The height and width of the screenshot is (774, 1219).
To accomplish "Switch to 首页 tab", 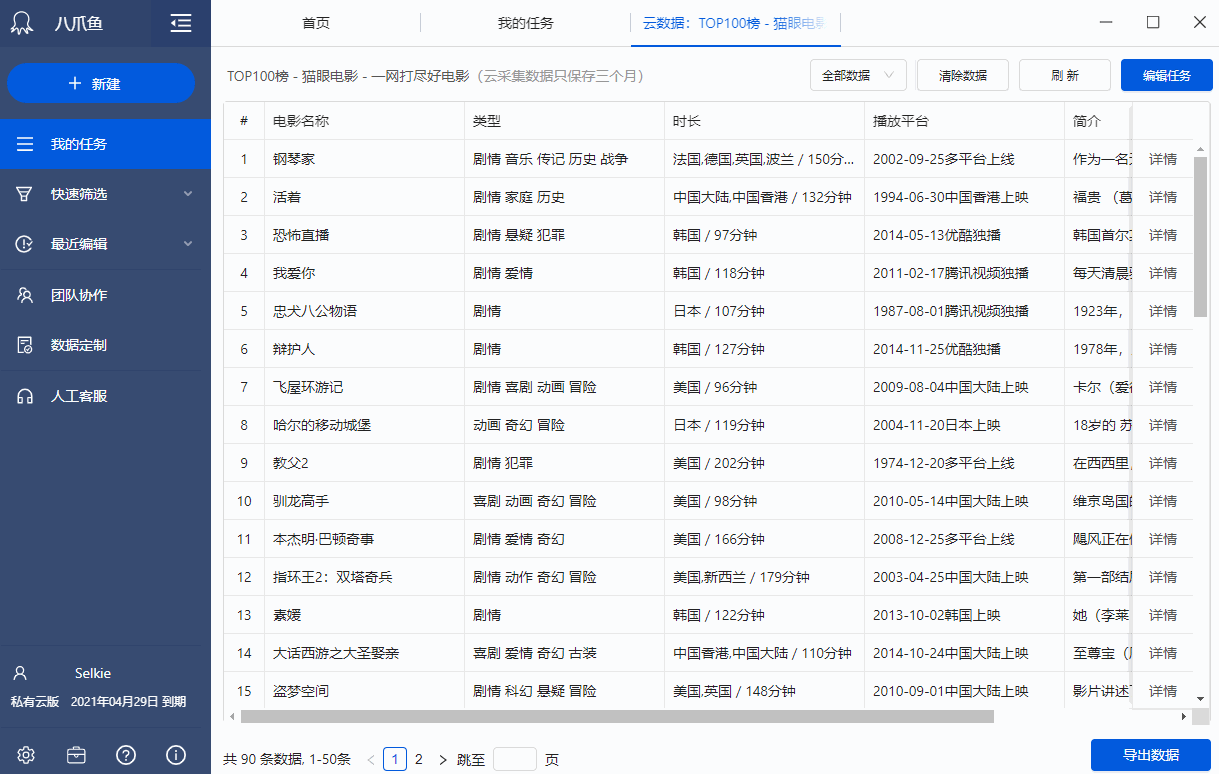I will 316,23.
